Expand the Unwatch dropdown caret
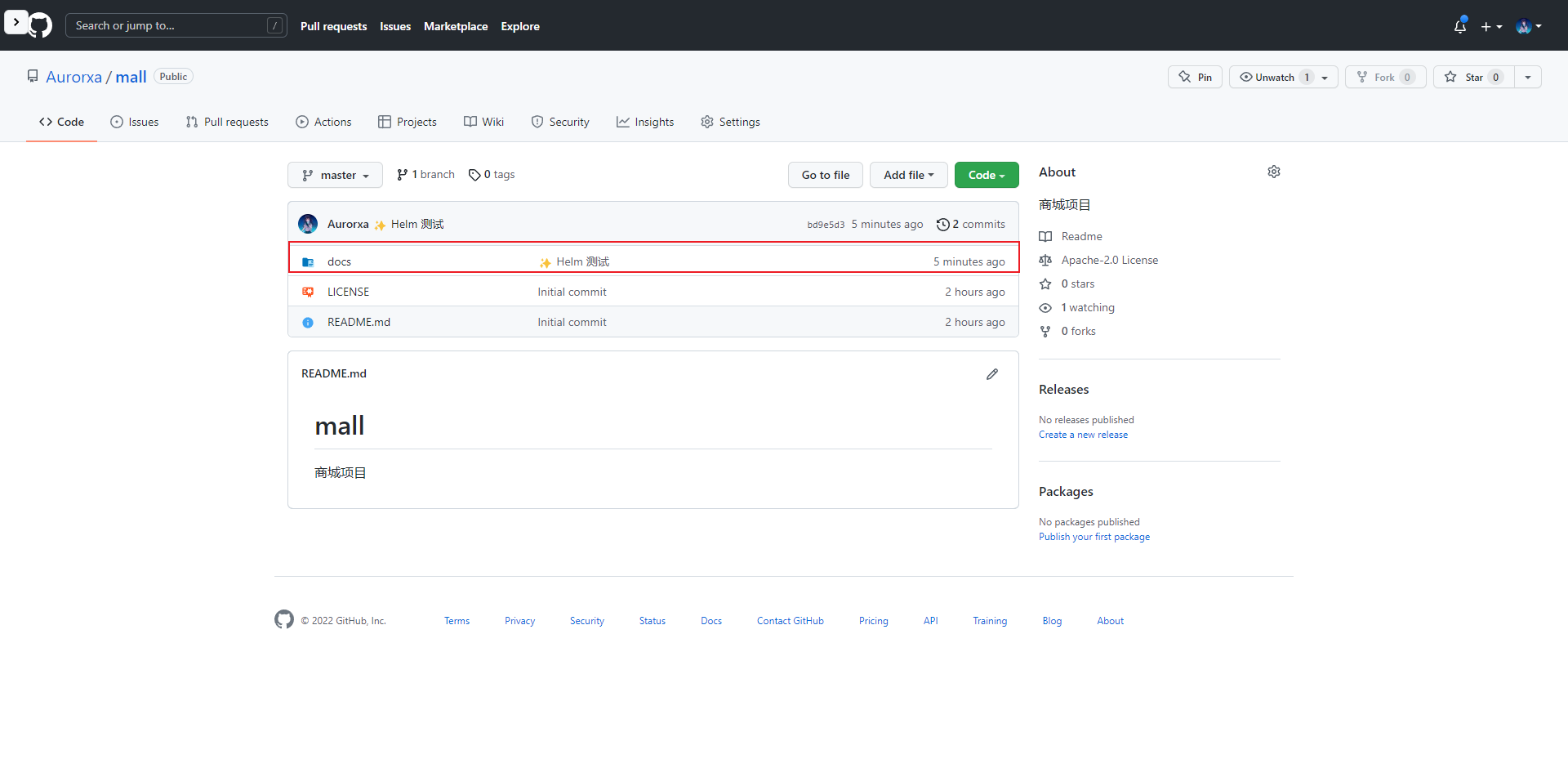The height and width of the screenshot is (759, 1568). click(x=1325, y=78)
